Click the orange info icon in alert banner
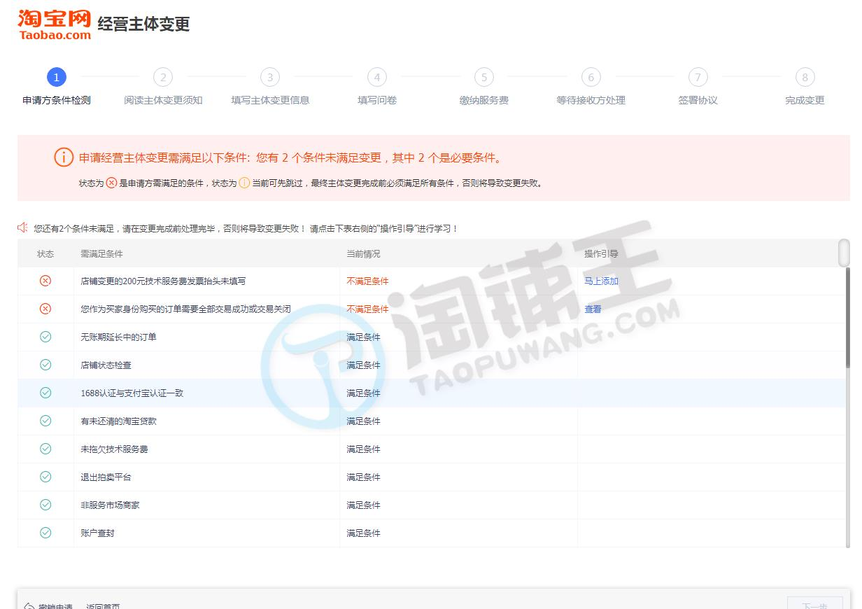 pyautogui.click(x=63, y=158)
